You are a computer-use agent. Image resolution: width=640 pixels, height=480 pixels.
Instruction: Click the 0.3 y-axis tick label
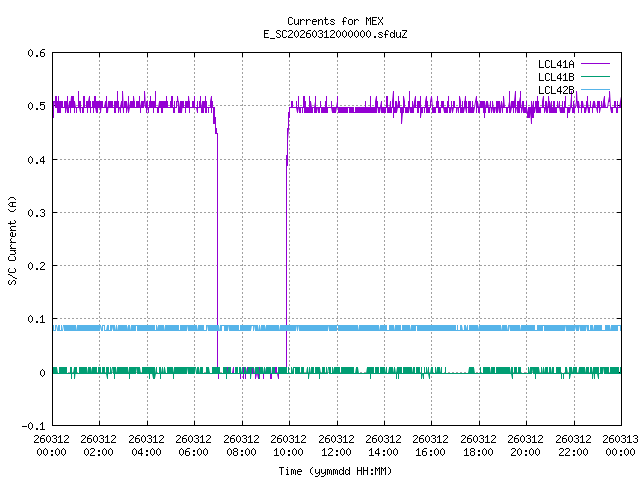(36, 213)
